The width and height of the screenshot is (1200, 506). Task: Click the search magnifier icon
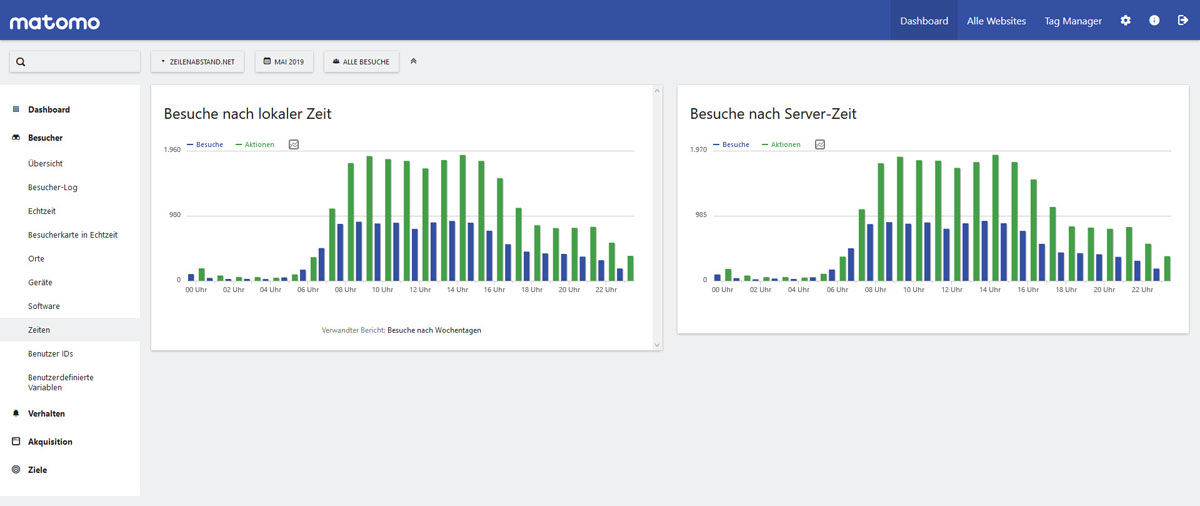[21, 62]
